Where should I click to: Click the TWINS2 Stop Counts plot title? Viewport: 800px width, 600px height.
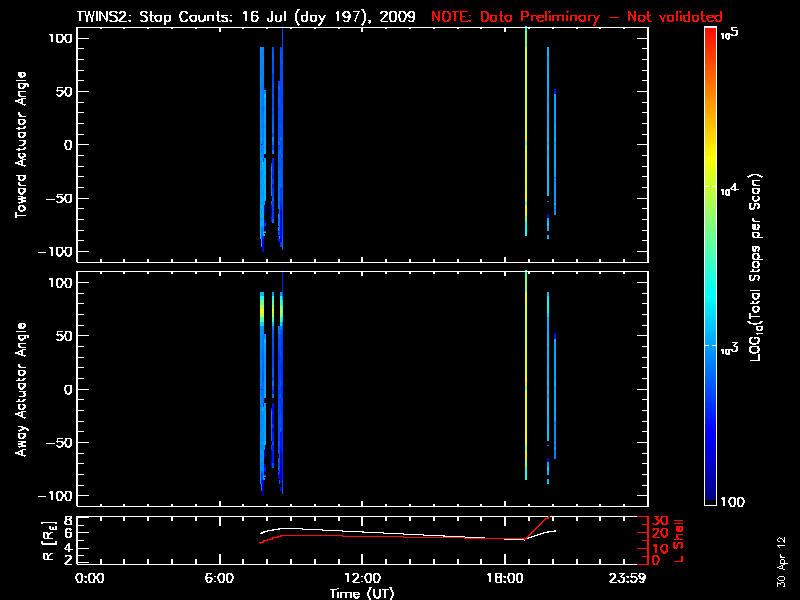click(245, 17)
